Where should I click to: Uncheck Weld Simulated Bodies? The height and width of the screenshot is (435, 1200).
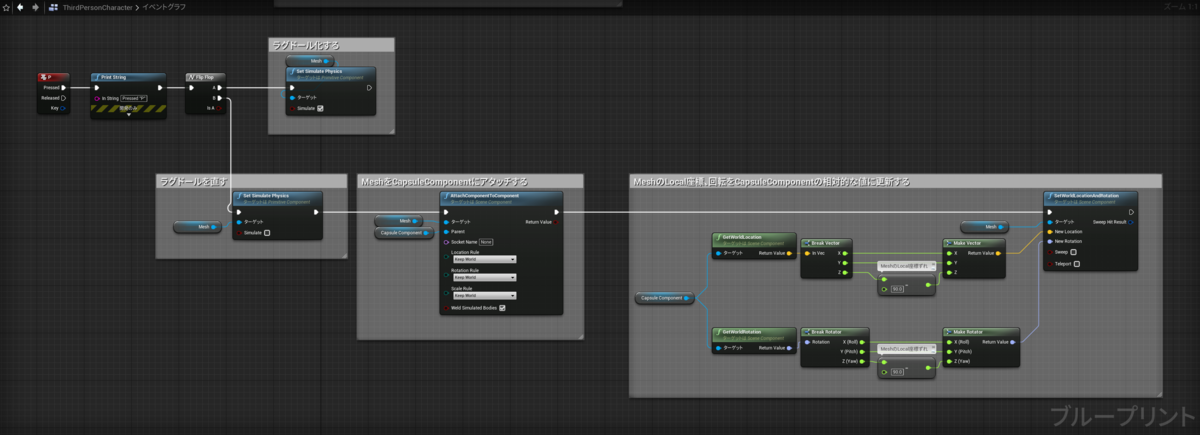502,308
